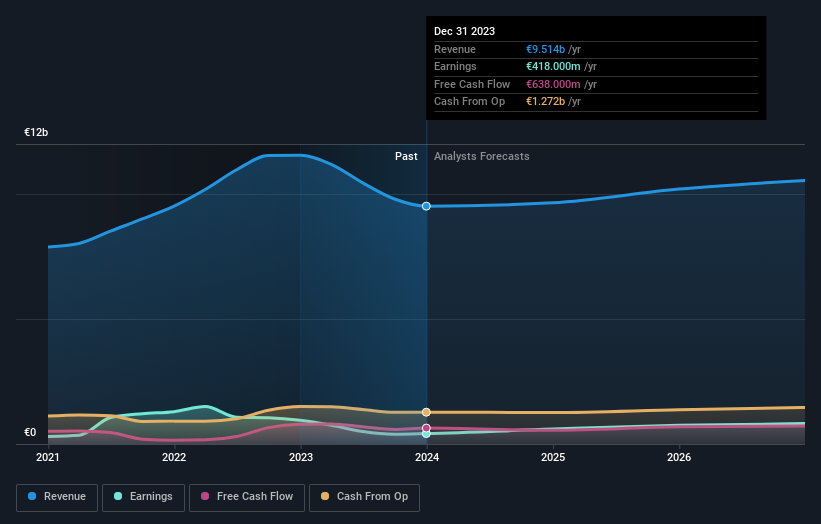The width and height of the screenshot is (821, 524).
Task: Click the €9.514b revenue value
Action: [x=546, y=49]
